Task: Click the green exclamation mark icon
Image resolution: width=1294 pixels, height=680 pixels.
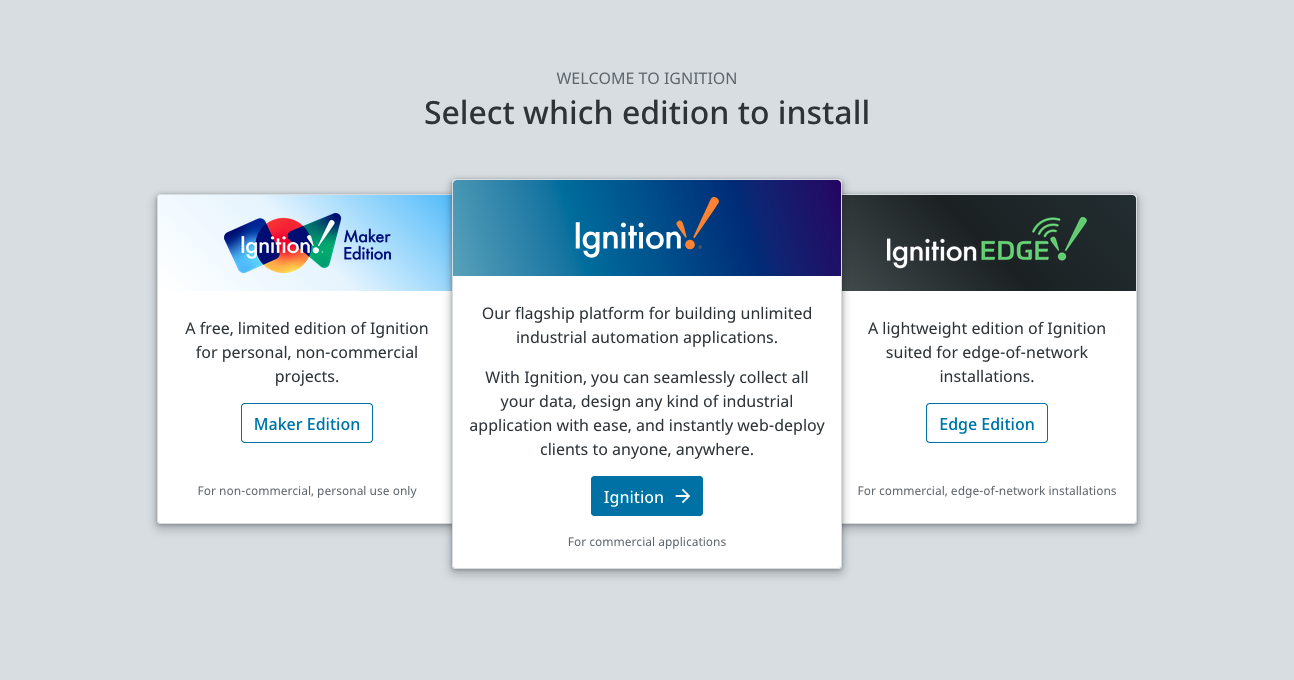Action: click(x=1072, y=240)
